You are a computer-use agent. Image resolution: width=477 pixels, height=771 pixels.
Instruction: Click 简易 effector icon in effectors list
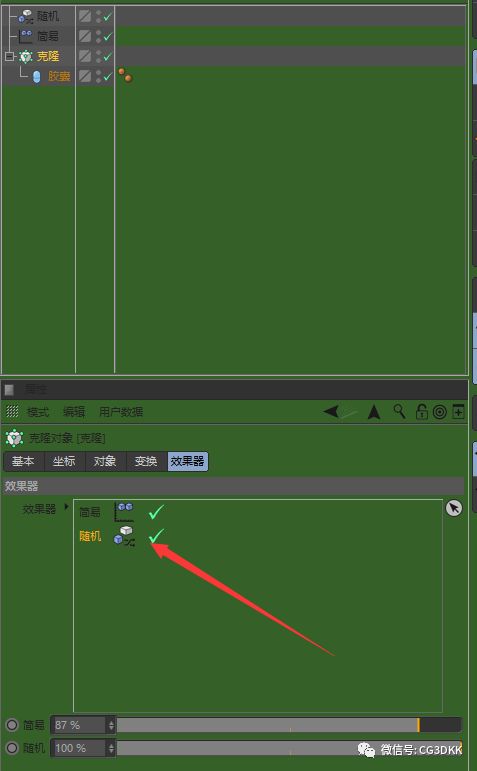pos(124,511)
